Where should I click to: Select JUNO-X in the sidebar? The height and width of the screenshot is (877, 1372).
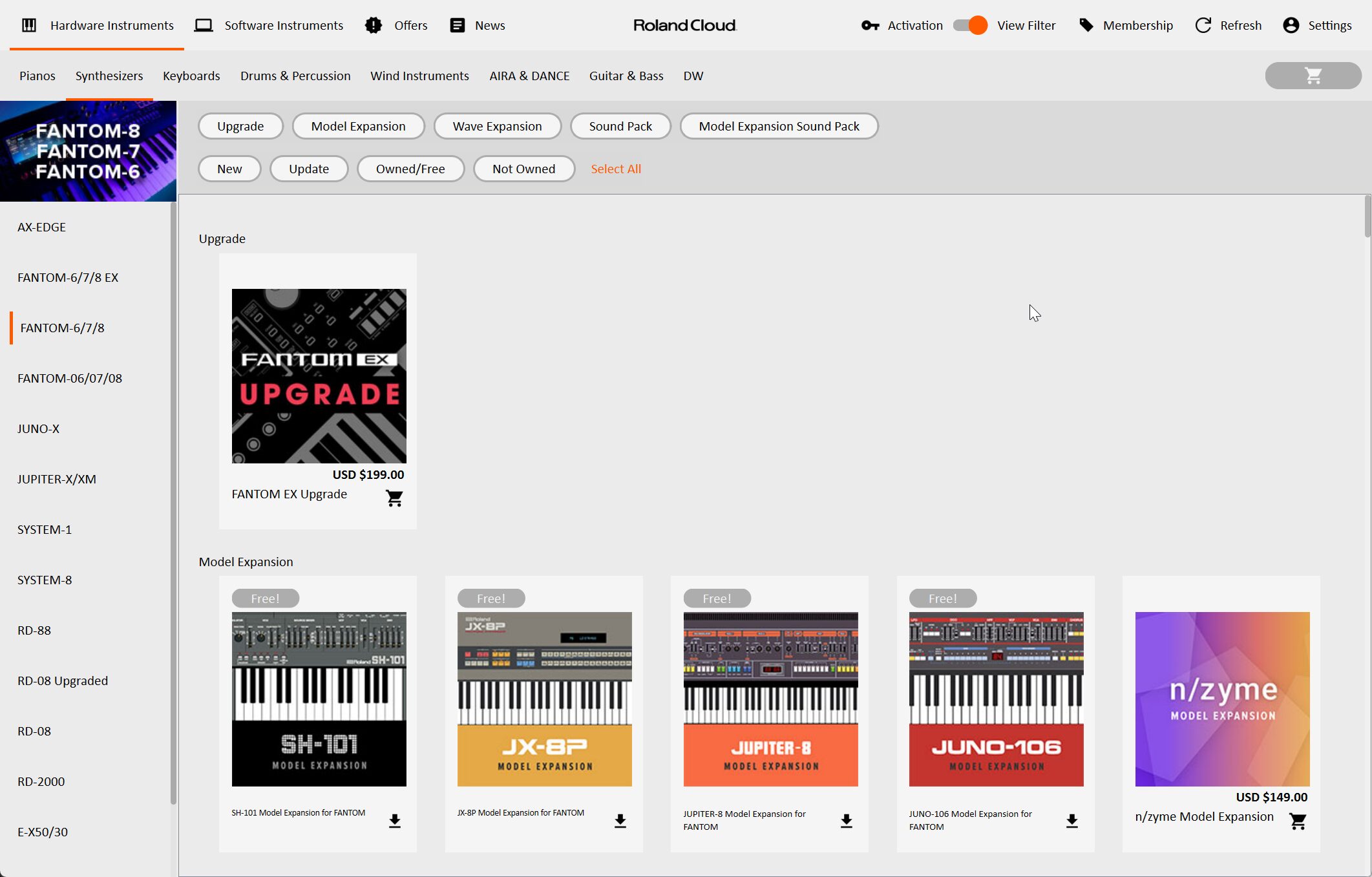point(38,428)
